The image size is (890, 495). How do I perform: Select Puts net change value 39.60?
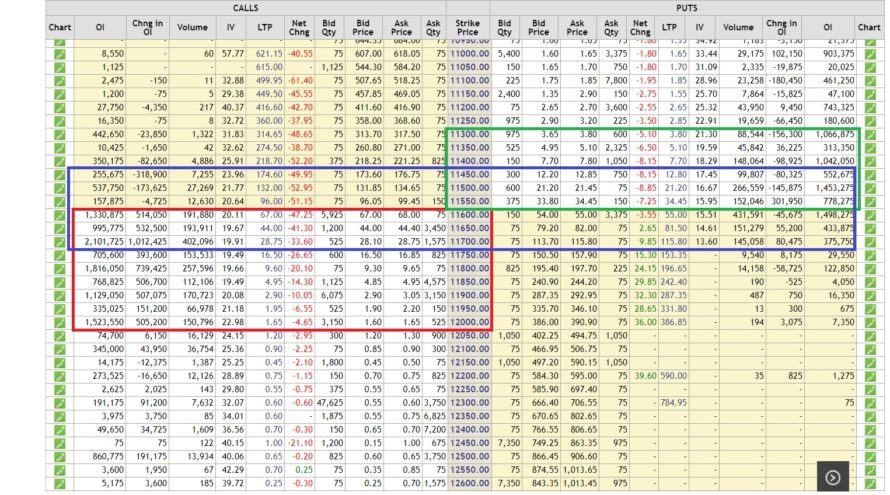click(645, 376)
